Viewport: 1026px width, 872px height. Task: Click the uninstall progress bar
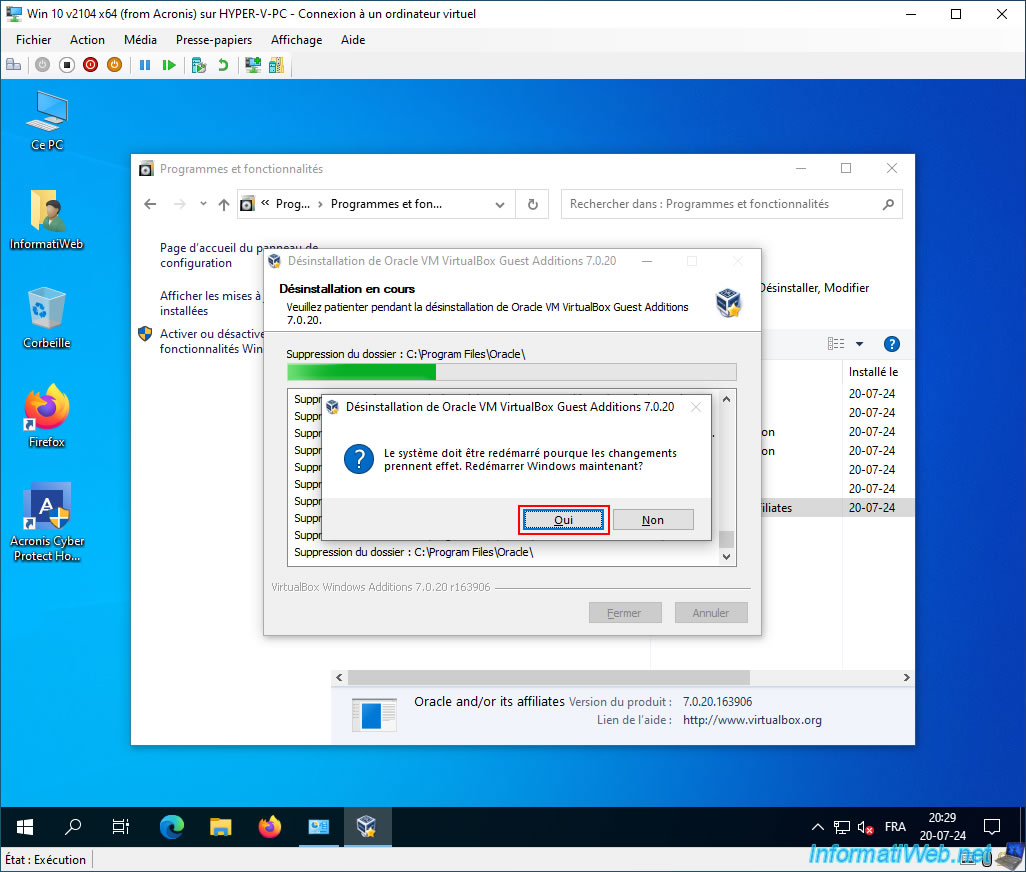512,372
